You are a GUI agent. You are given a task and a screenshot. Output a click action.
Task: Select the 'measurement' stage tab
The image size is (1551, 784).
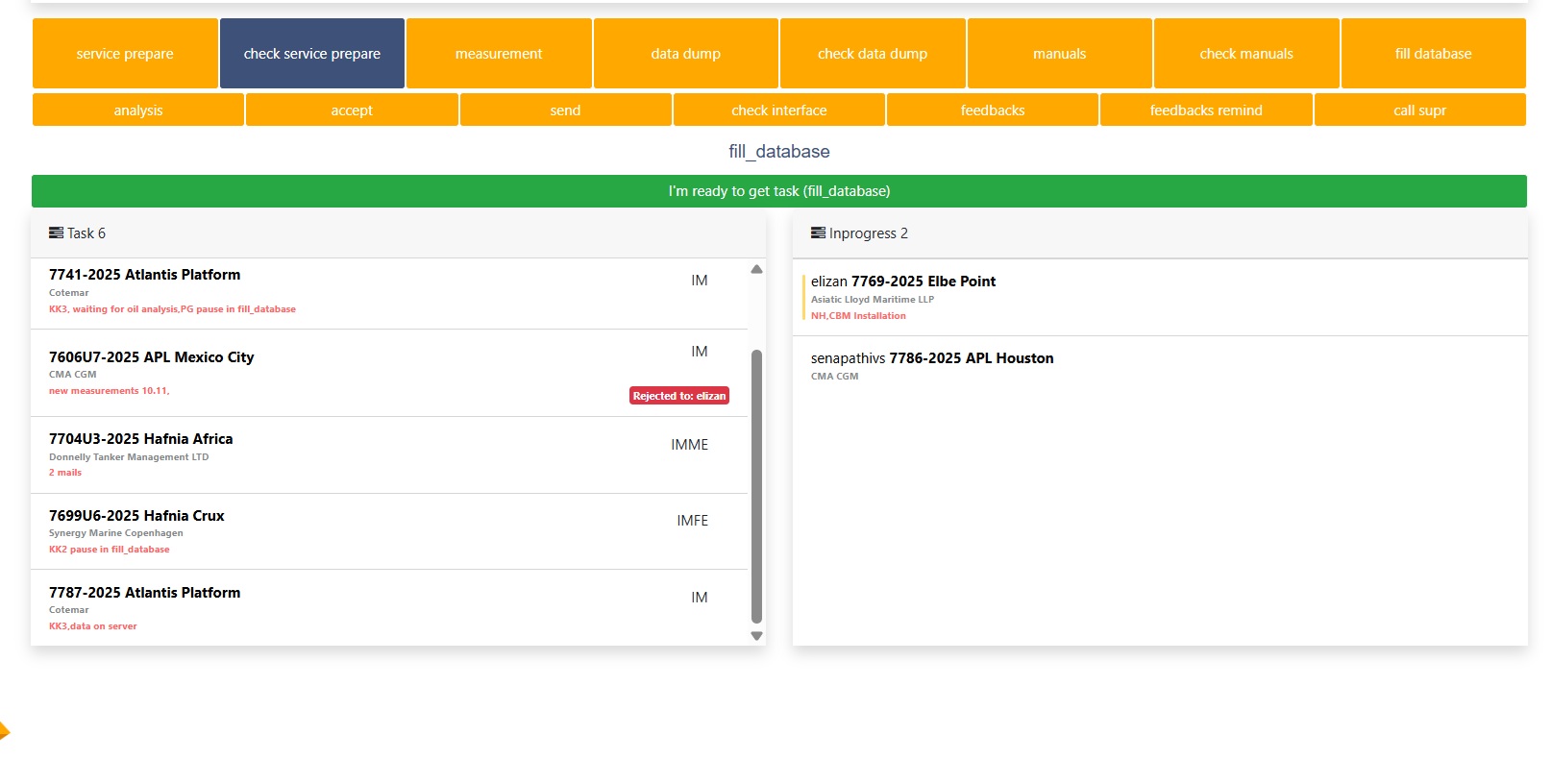tap(499, 54)
